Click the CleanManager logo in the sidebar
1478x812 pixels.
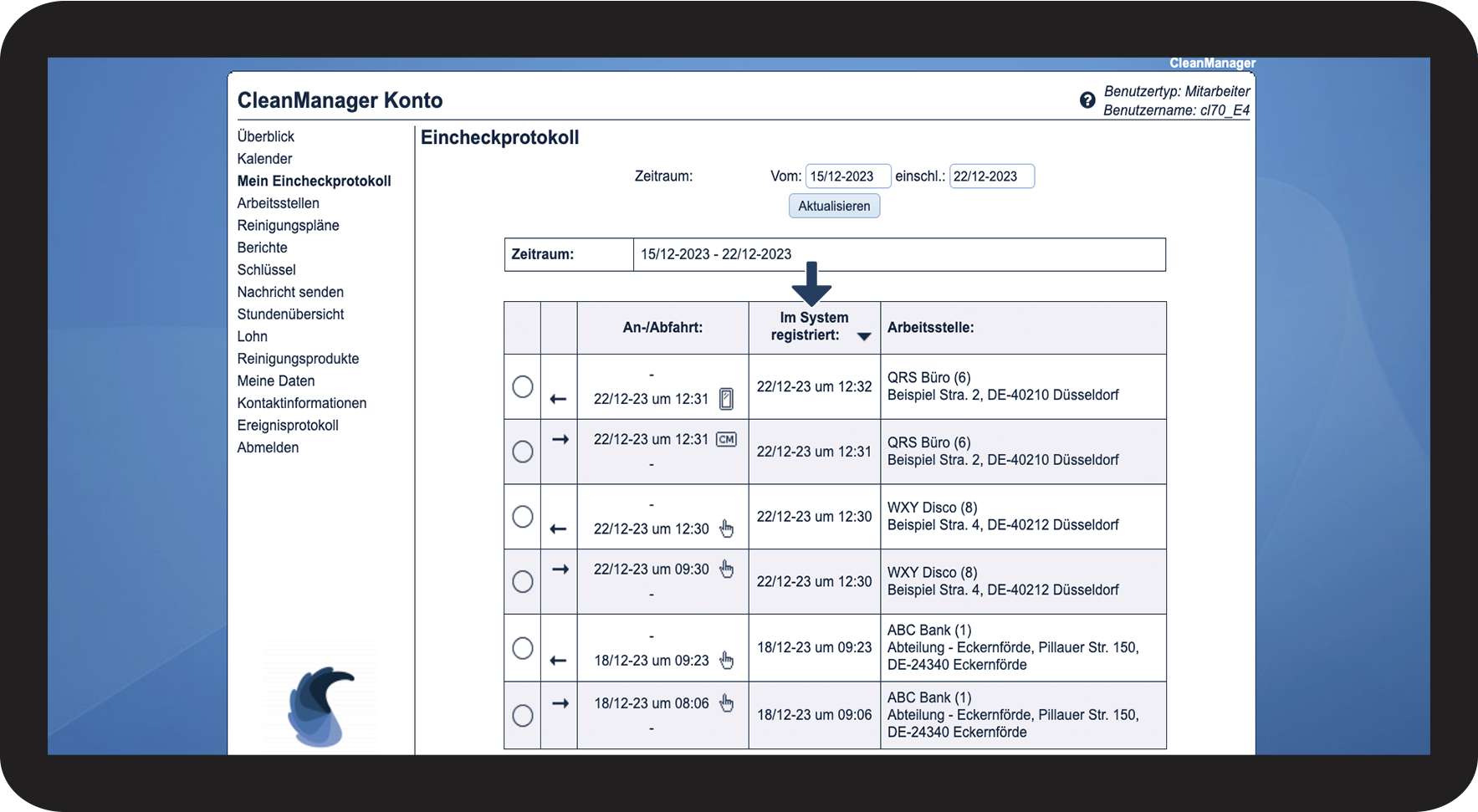pos(320,705)
